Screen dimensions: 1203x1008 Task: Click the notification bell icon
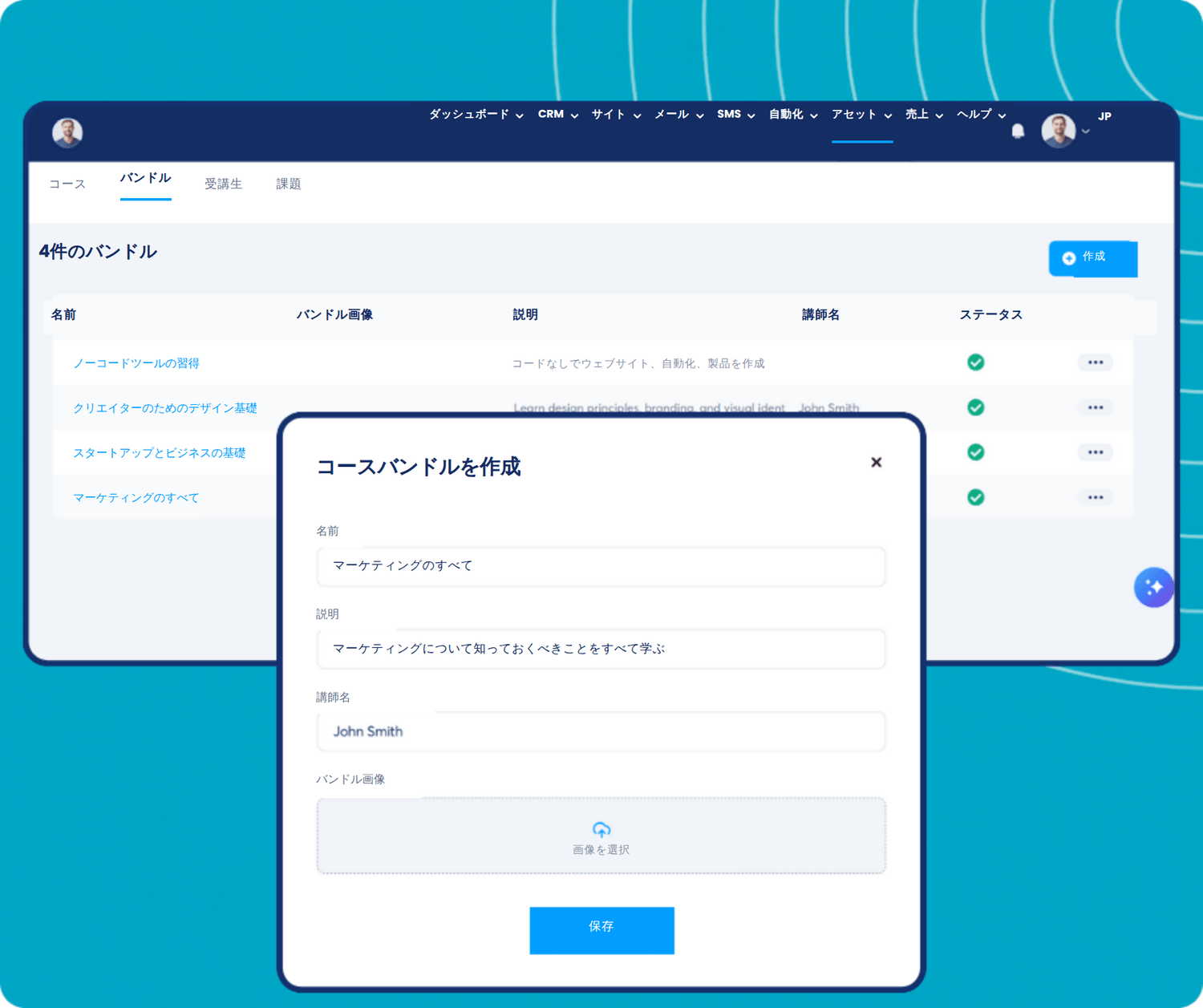(x=1018, y=131)
